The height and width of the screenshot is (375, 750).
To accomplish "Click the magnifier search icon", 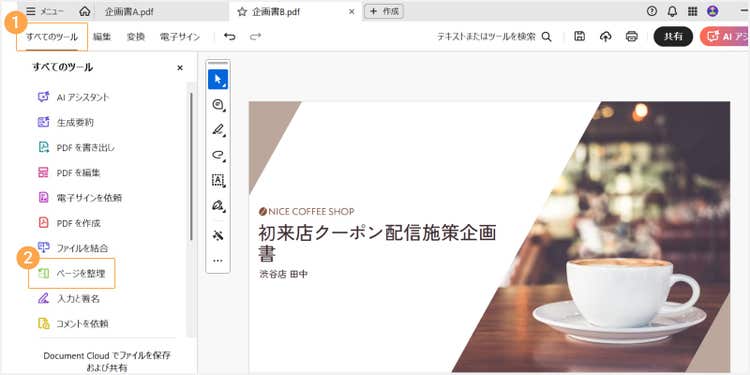I will click(546, 37).
